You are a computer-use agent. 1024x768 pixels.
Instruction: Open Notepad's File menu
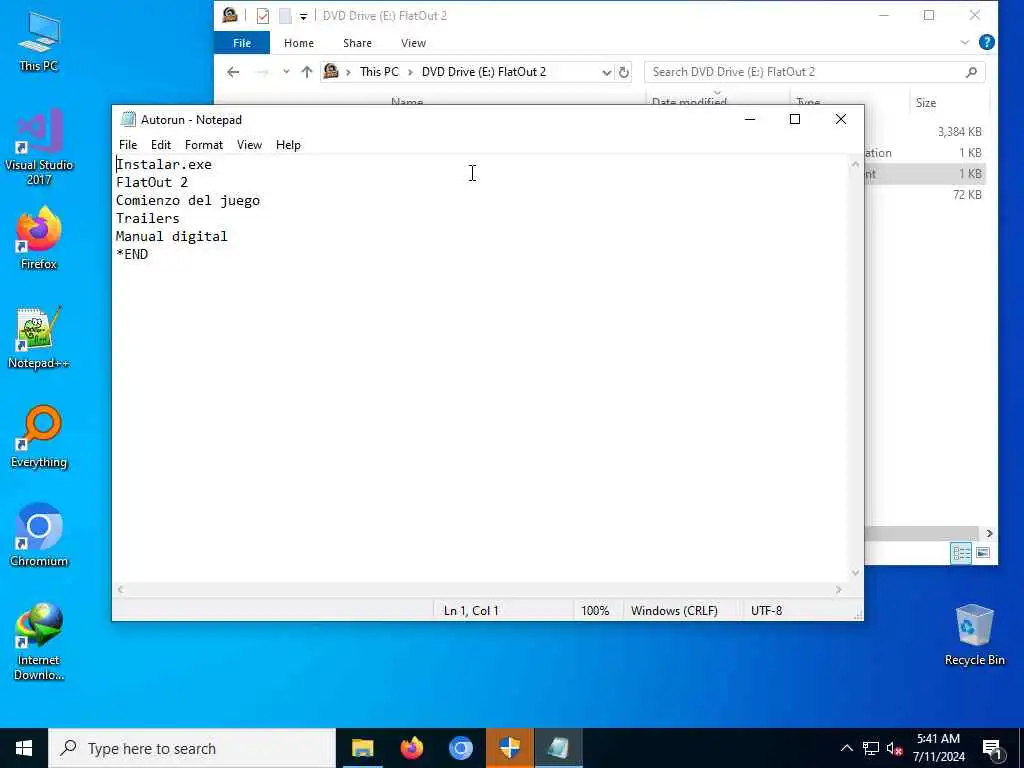pyautogui.click(x=128, y=145)
